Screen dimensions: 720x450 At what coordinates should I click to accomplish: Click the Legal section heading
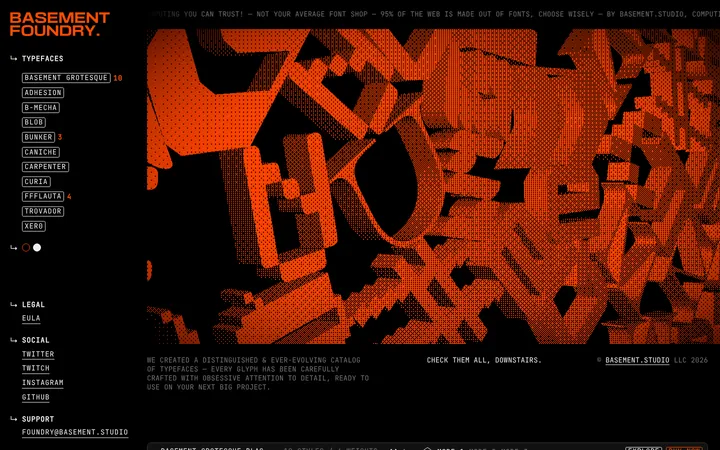tap(34, 304)
